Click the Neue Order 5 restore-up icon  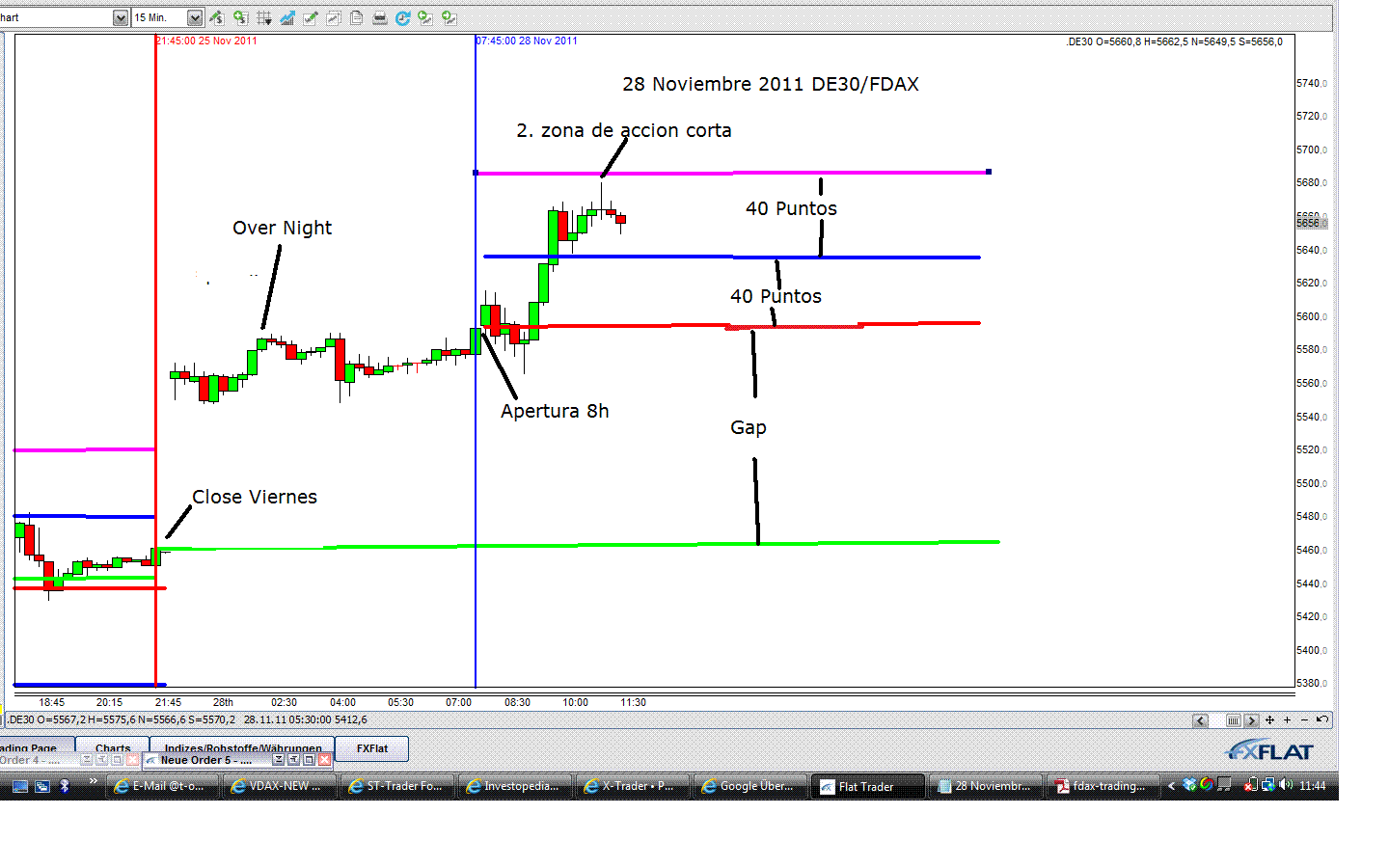(x=294, y=760)
